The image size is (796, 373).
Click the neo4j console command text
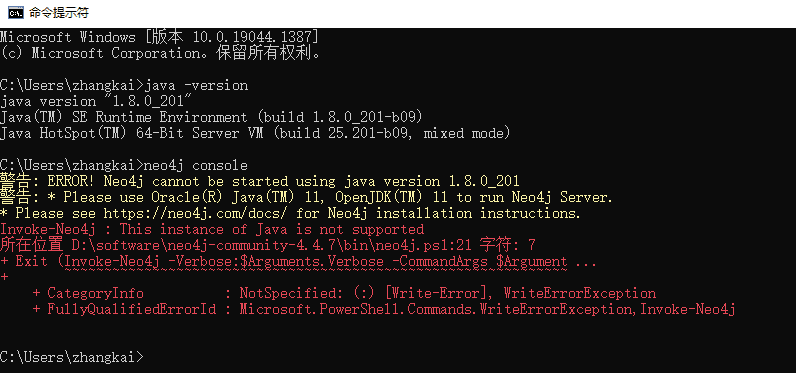click(x=196, y=165)
